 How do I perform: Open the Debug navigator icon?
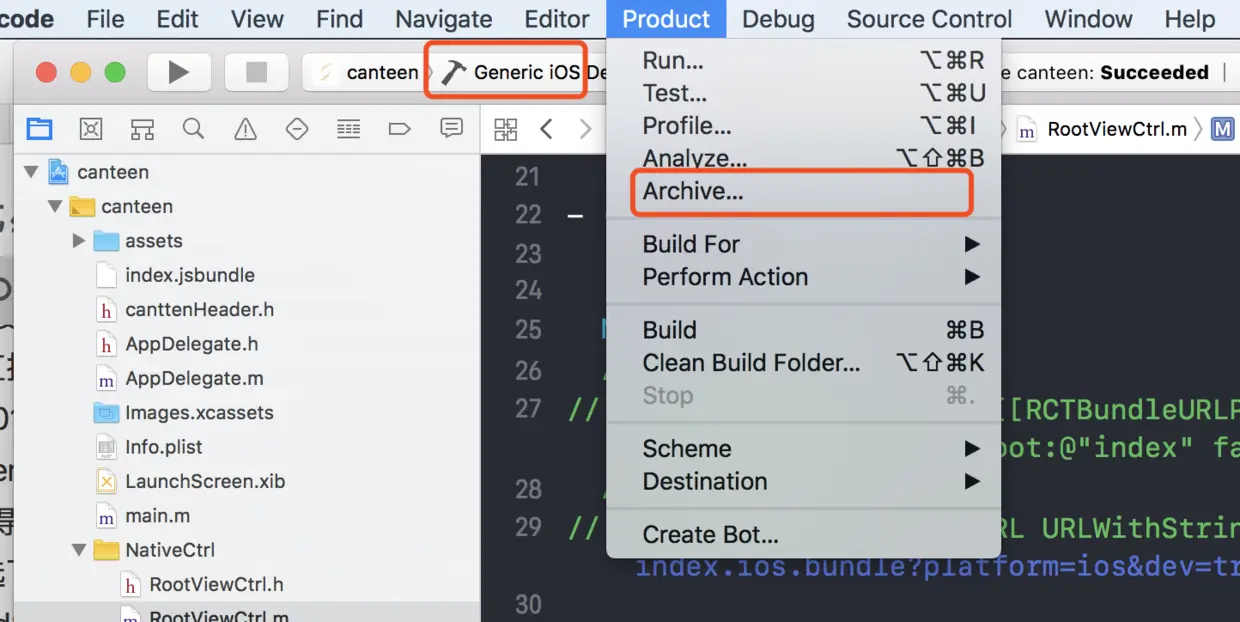[x=348, y=129]
